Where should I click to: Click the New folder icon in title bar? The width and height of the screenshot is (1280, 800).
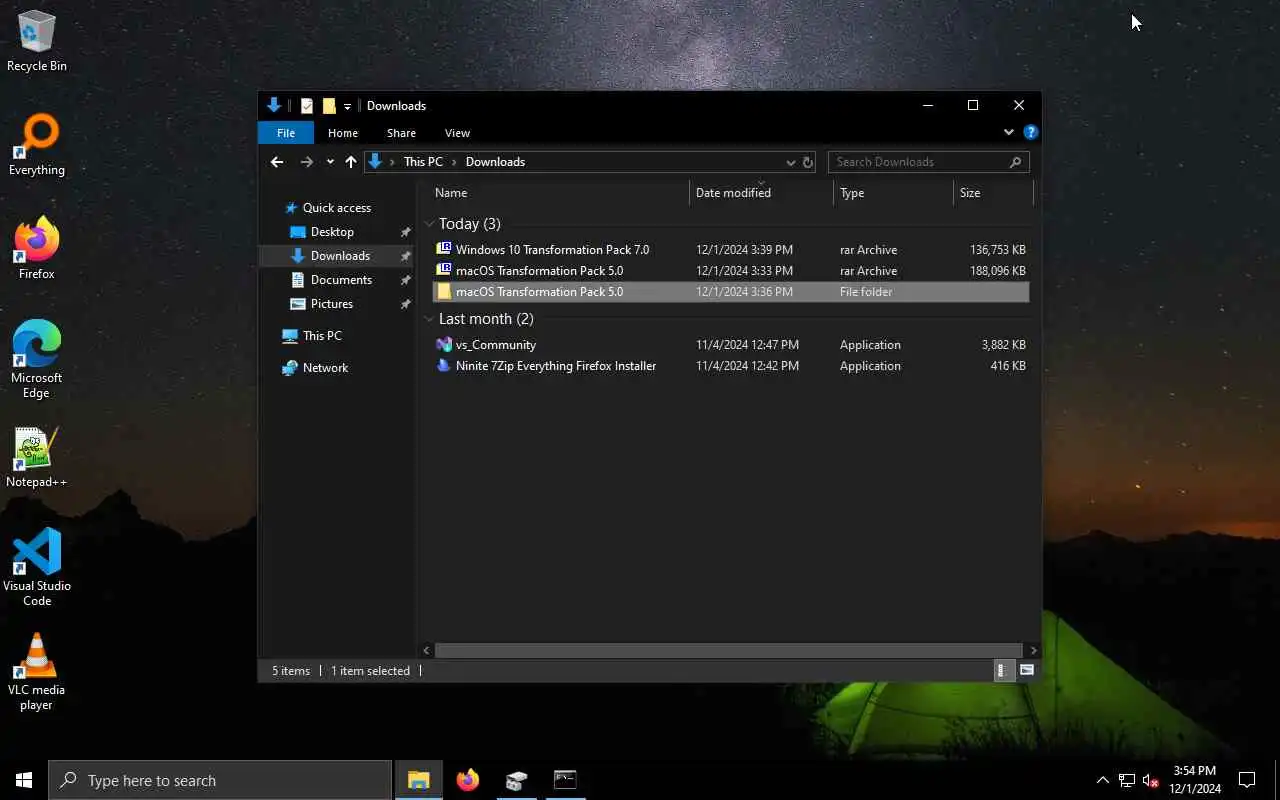click(329, 106)
